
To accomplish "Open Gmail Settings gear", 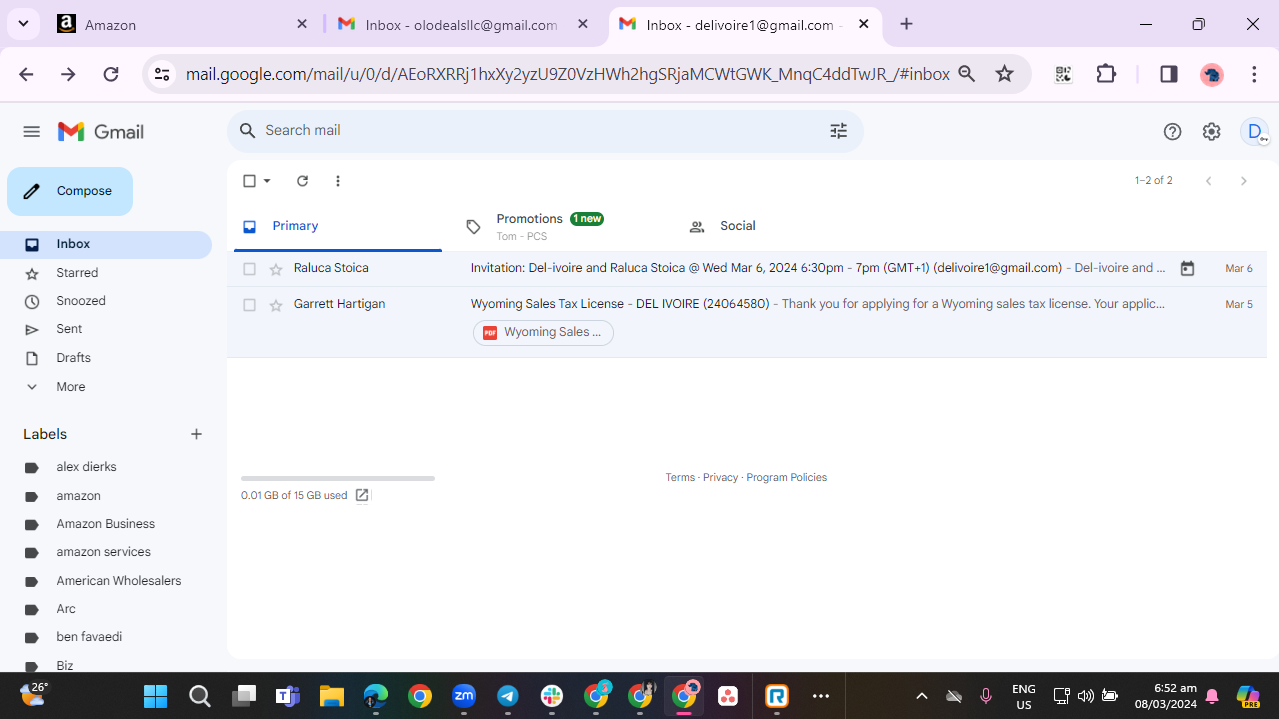I will click(1211, 132).
